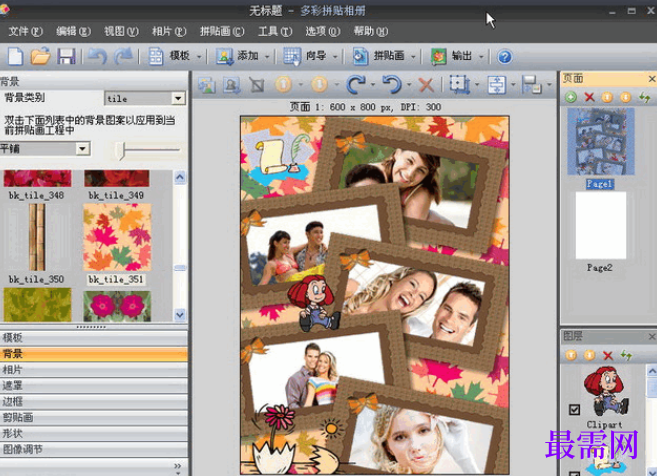Click green swap arrows in 页面 panel

tap(644, 98)
